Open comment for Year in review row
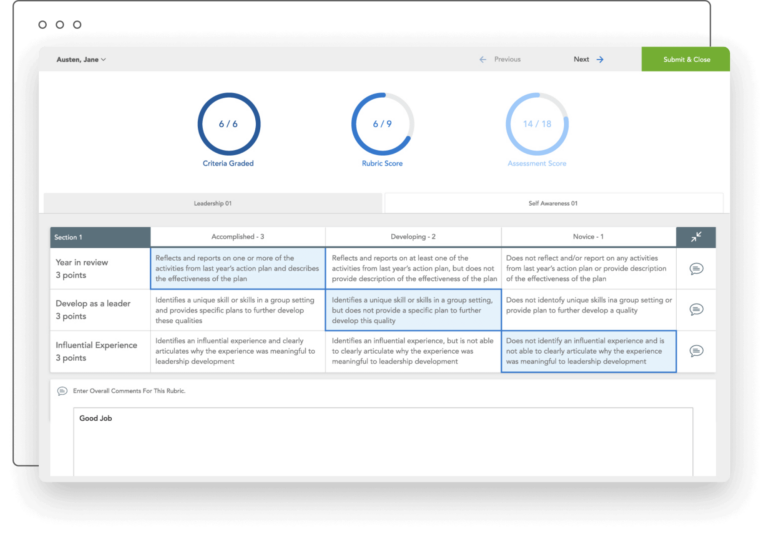 pyautogui.click(x=696, y=268)
